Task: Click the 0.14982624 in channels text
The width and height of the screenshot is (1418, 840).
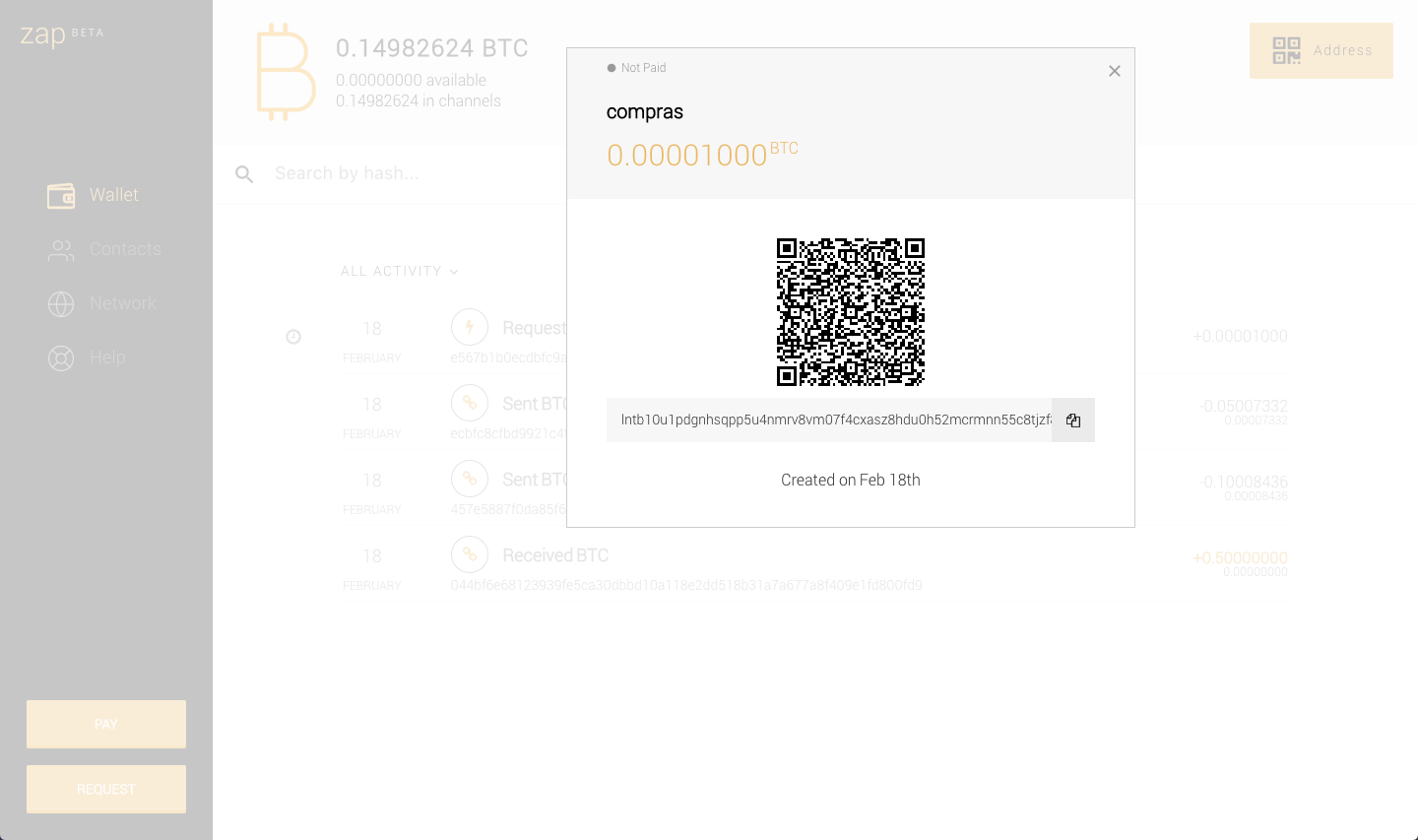Action: pos(419,101)
